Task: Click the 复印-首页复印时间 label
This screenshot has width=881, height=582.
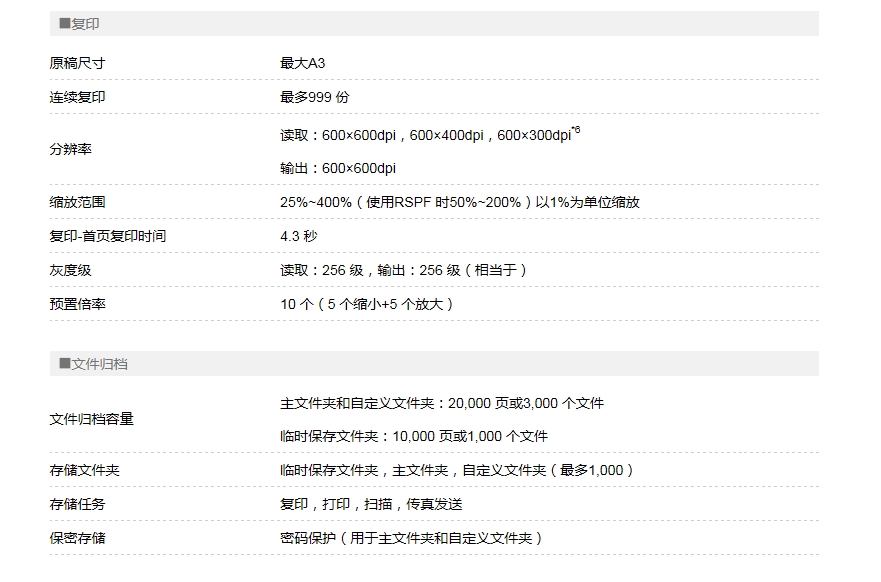Action: [107, 236]
